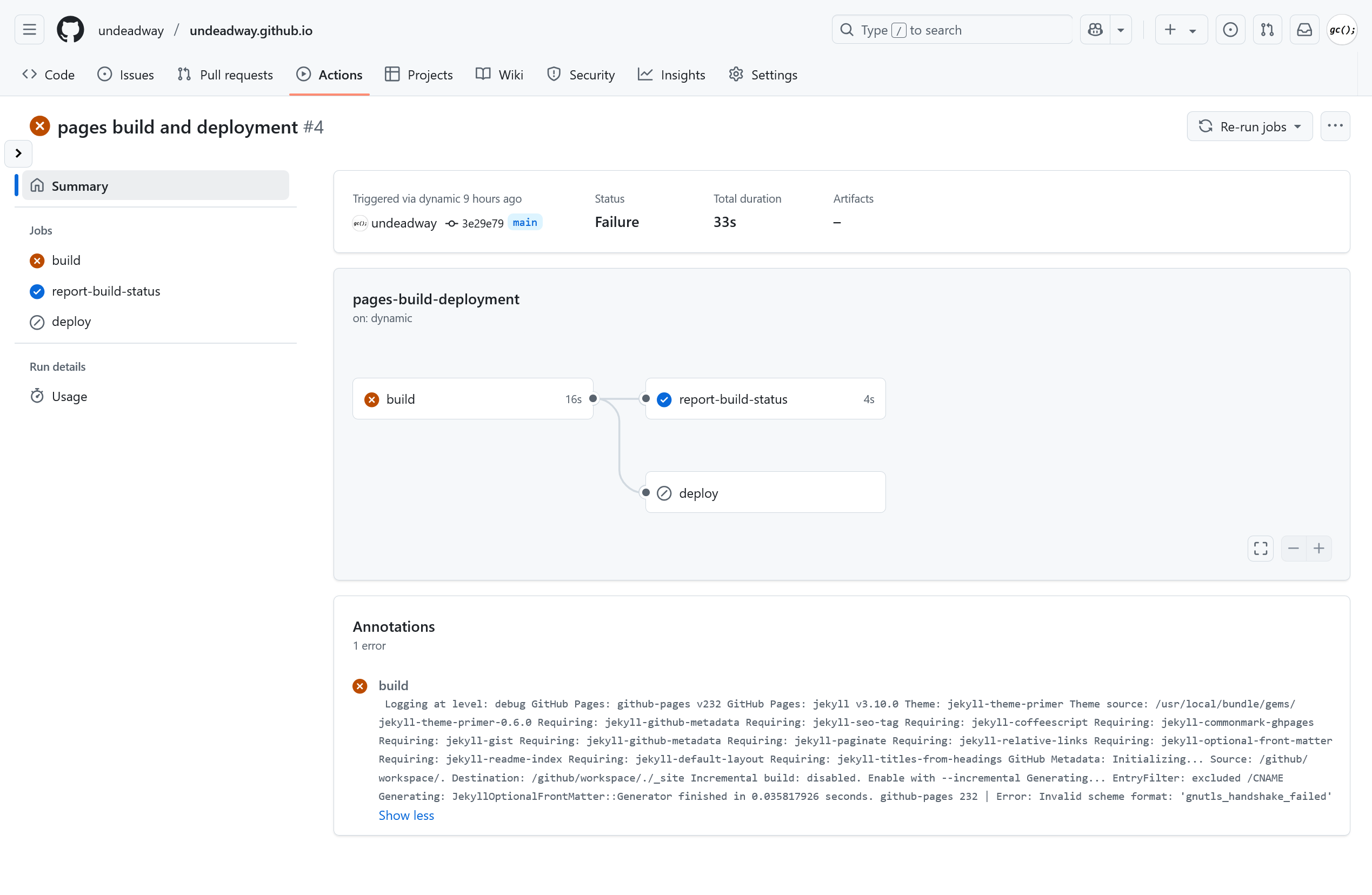Open the Re-run jobs dropdown
Screen dimensions: 1372x895
[1249, 127]
